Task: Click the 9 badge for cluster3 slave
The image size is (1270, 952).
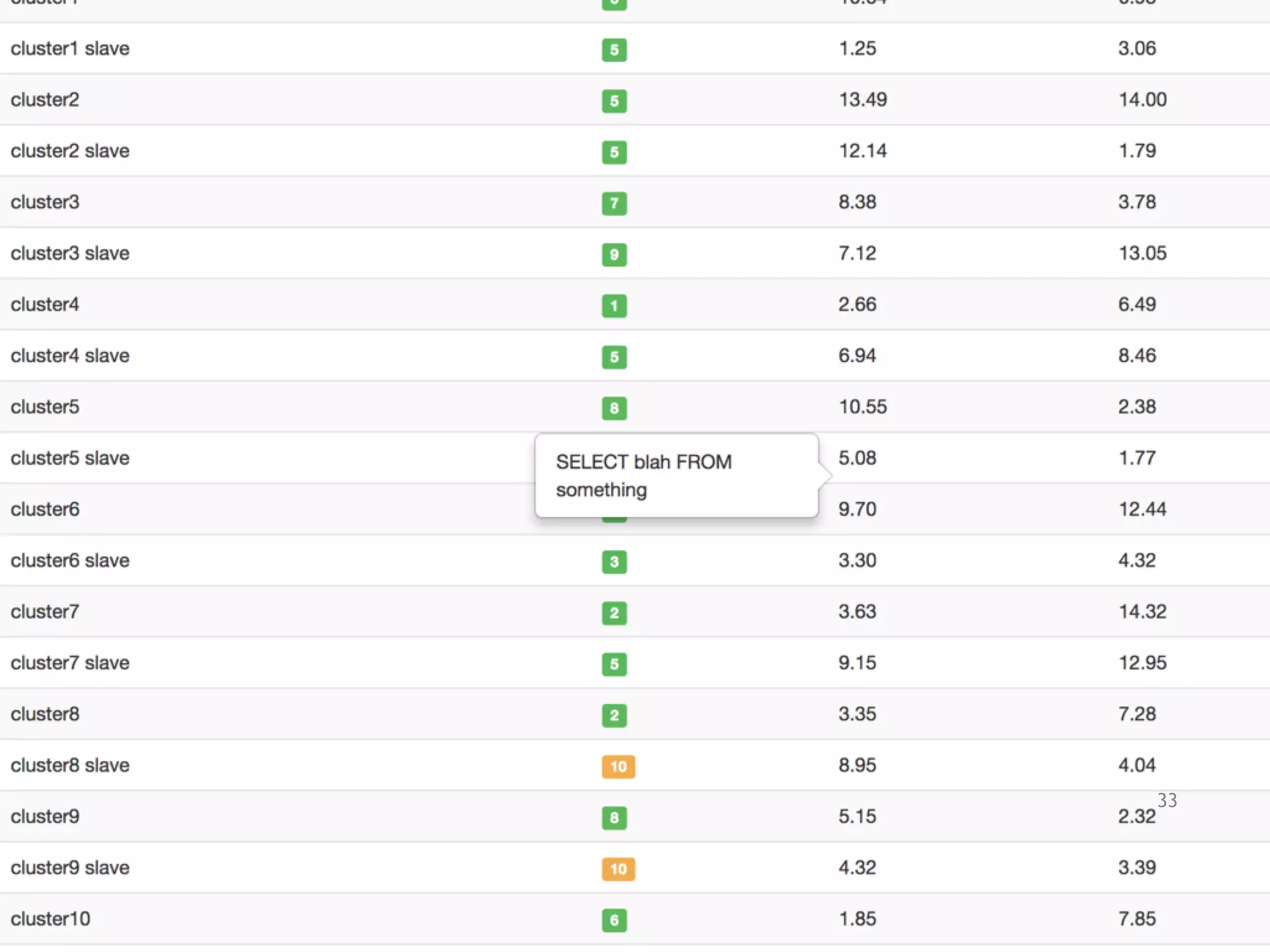Action: coord(614,254)
